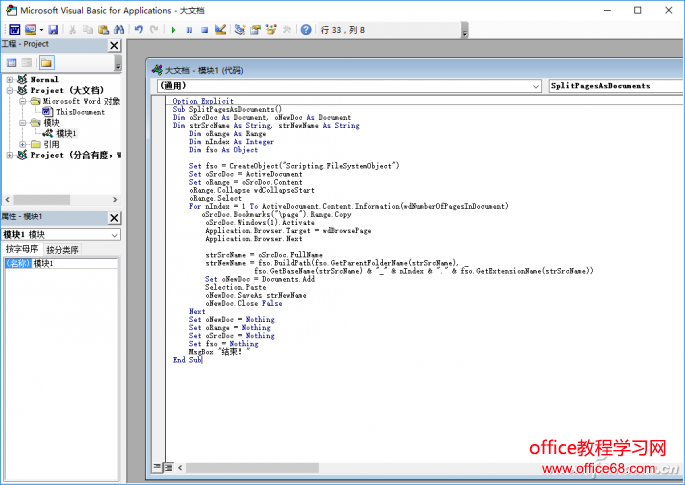Screen dimensions: 685x485
Task: Expand the Normal project tree node
Action: point(10,79)
